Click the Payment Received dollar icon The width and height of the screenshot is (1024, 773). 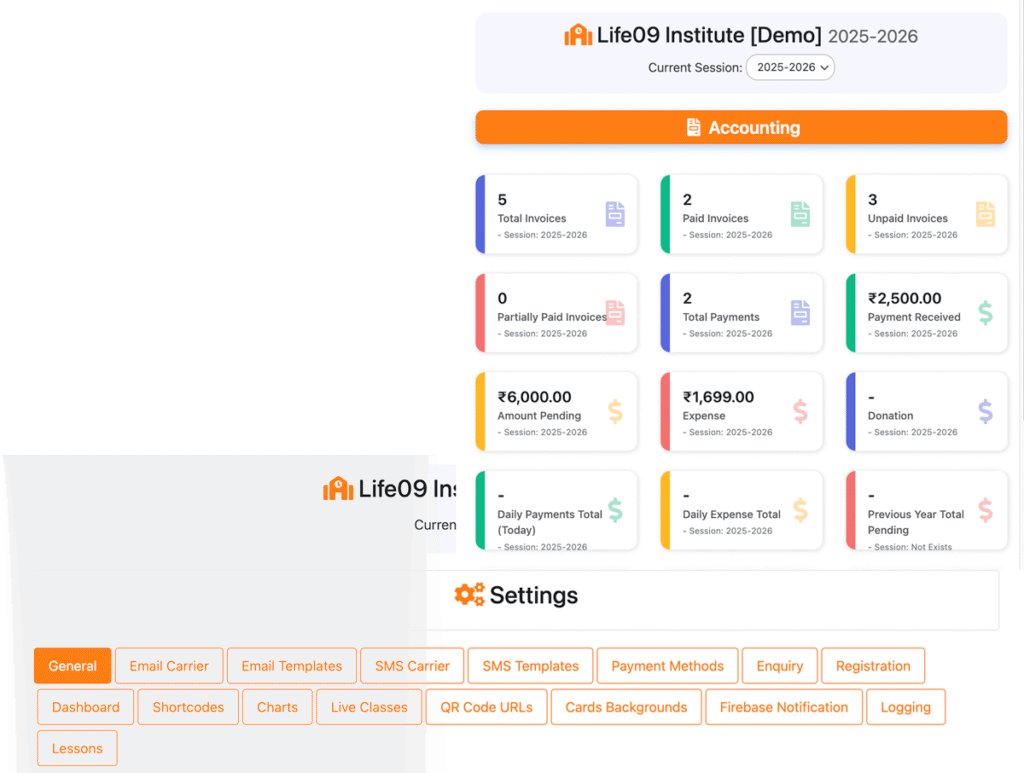tap(985, 313)
